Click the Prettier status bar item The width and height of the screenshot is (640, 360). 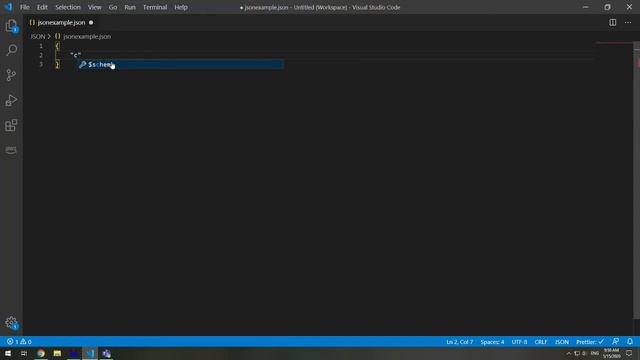590,342
